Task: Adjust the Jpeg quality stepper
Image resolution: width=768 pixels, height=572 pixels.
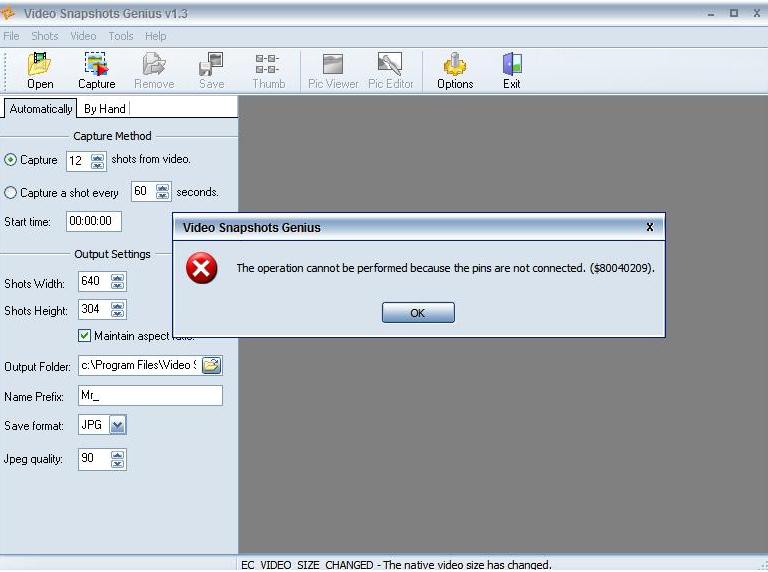Action: tap(118, 459)
